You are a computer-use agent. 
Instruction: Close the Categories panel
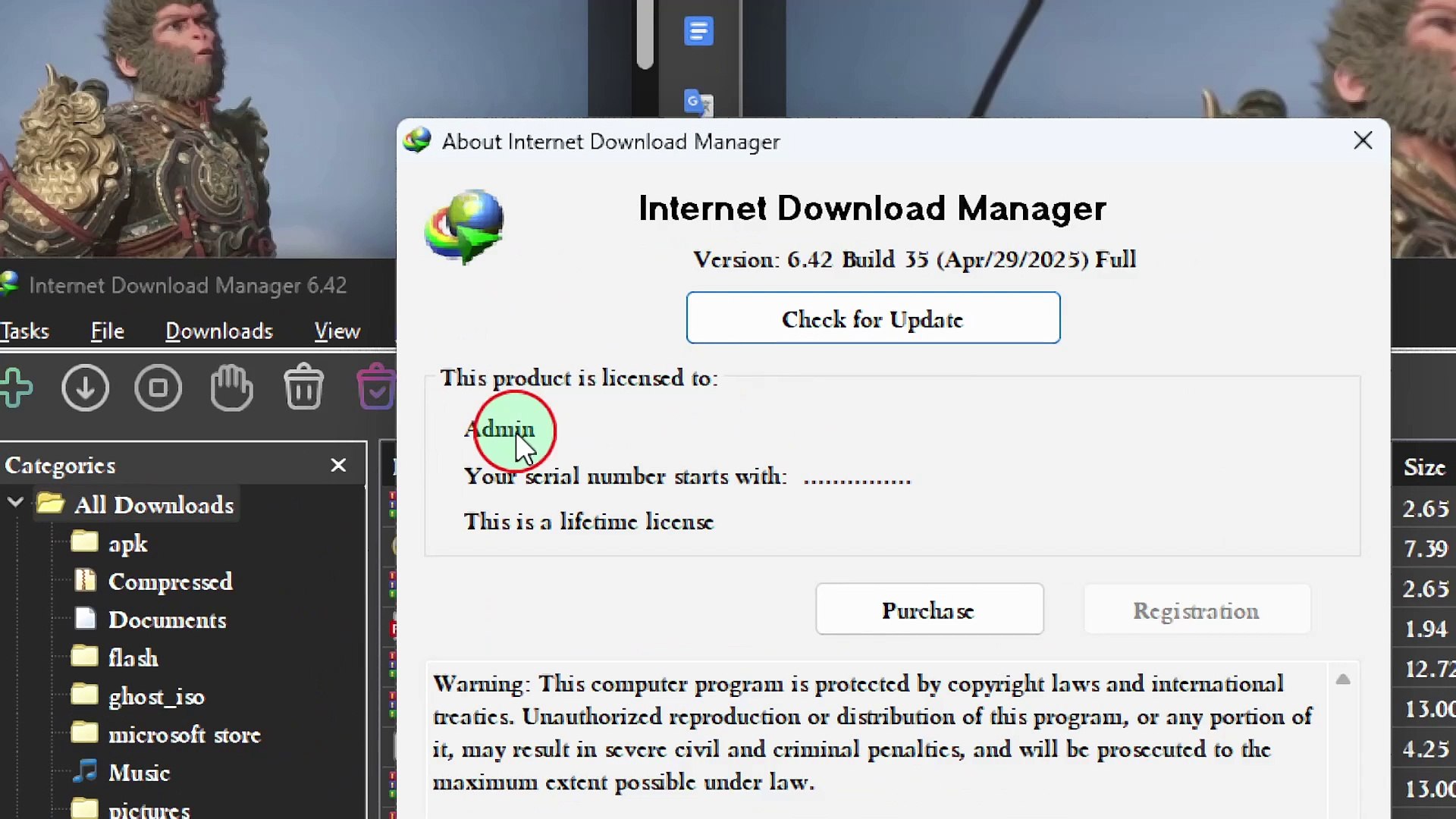pyautogui.click(x=338, y=465)
